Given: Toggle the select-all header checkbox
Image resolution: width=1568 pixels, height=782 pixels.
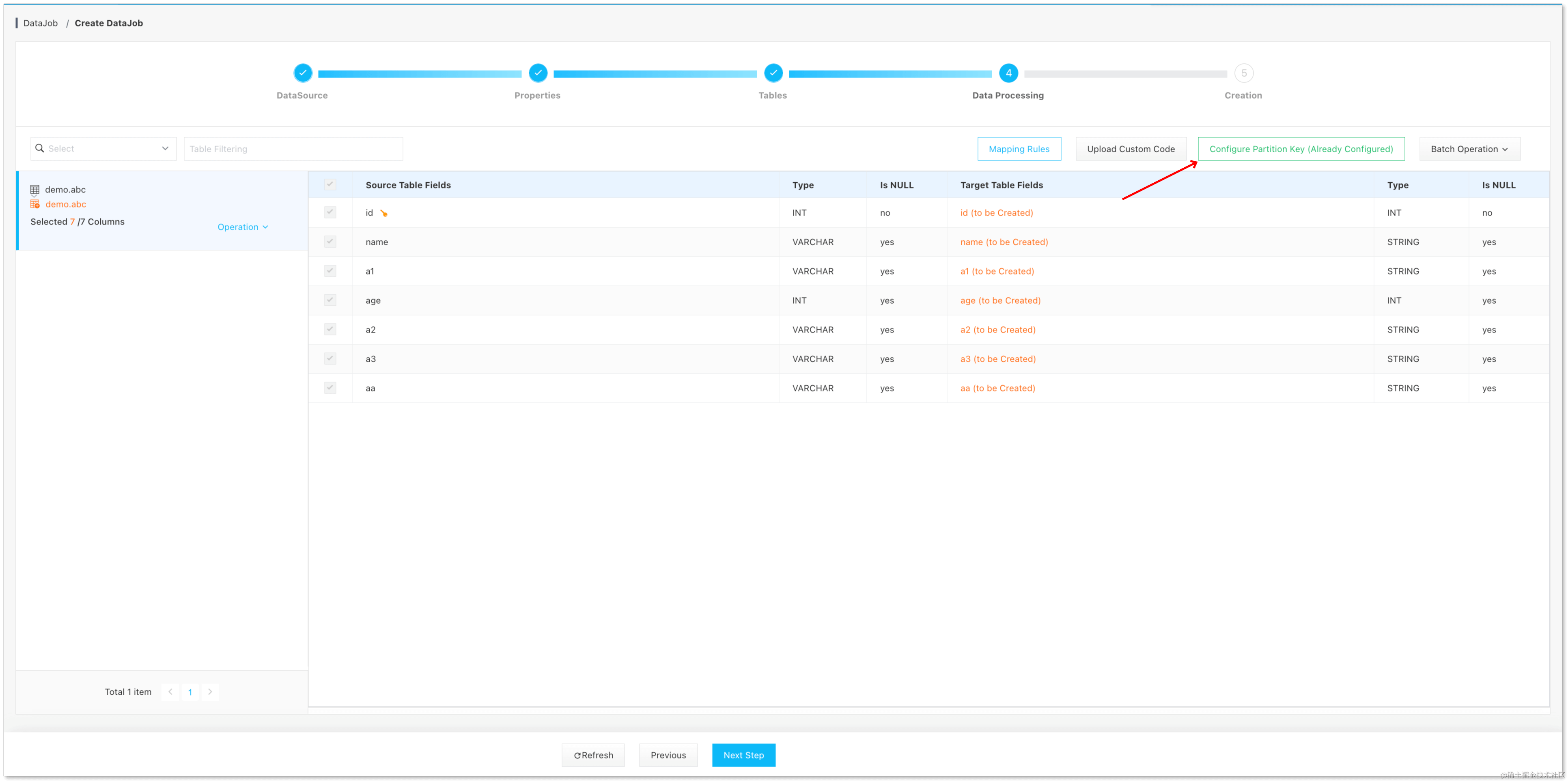Looking at the screenshot, I should pos(330,184).
